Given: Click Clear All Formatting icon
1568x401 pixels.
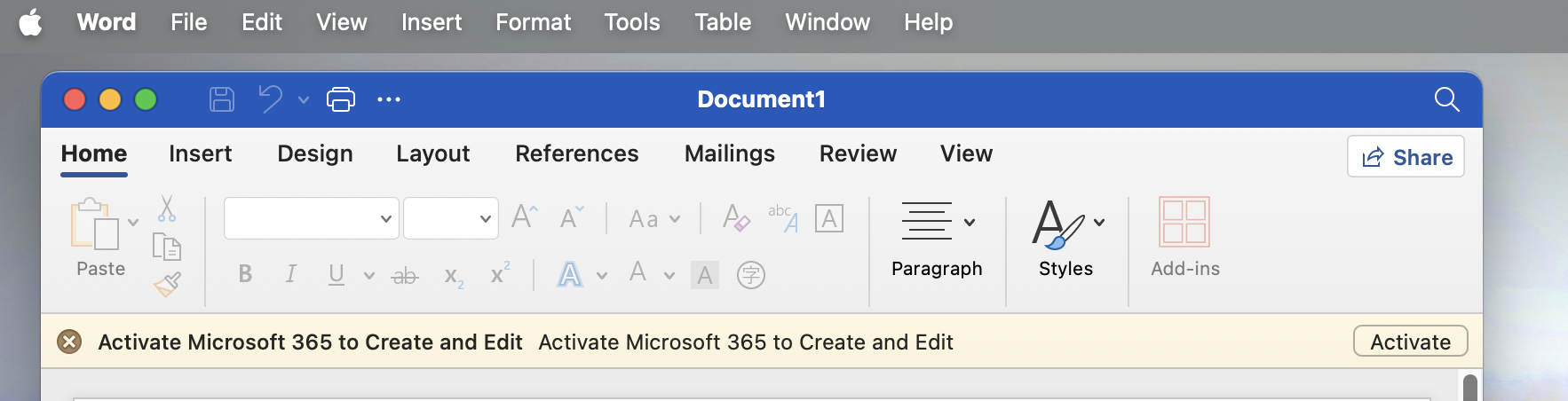Looking at the screenshot, I should coord(736,217).
